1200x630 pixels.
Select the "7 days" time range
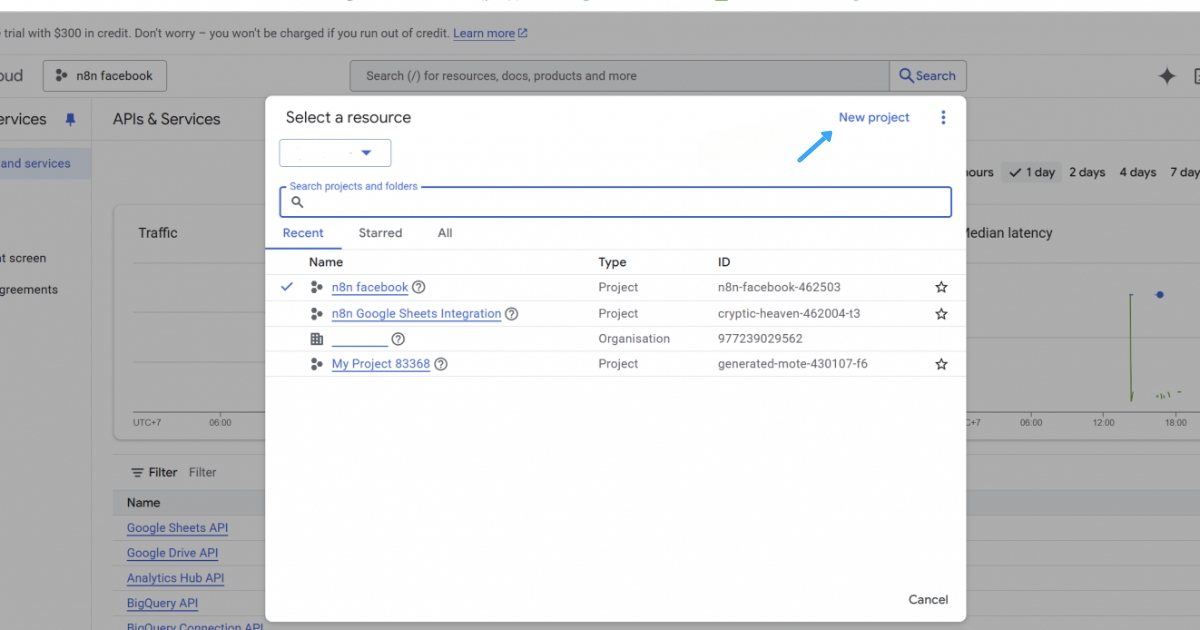coord(1184,172)
